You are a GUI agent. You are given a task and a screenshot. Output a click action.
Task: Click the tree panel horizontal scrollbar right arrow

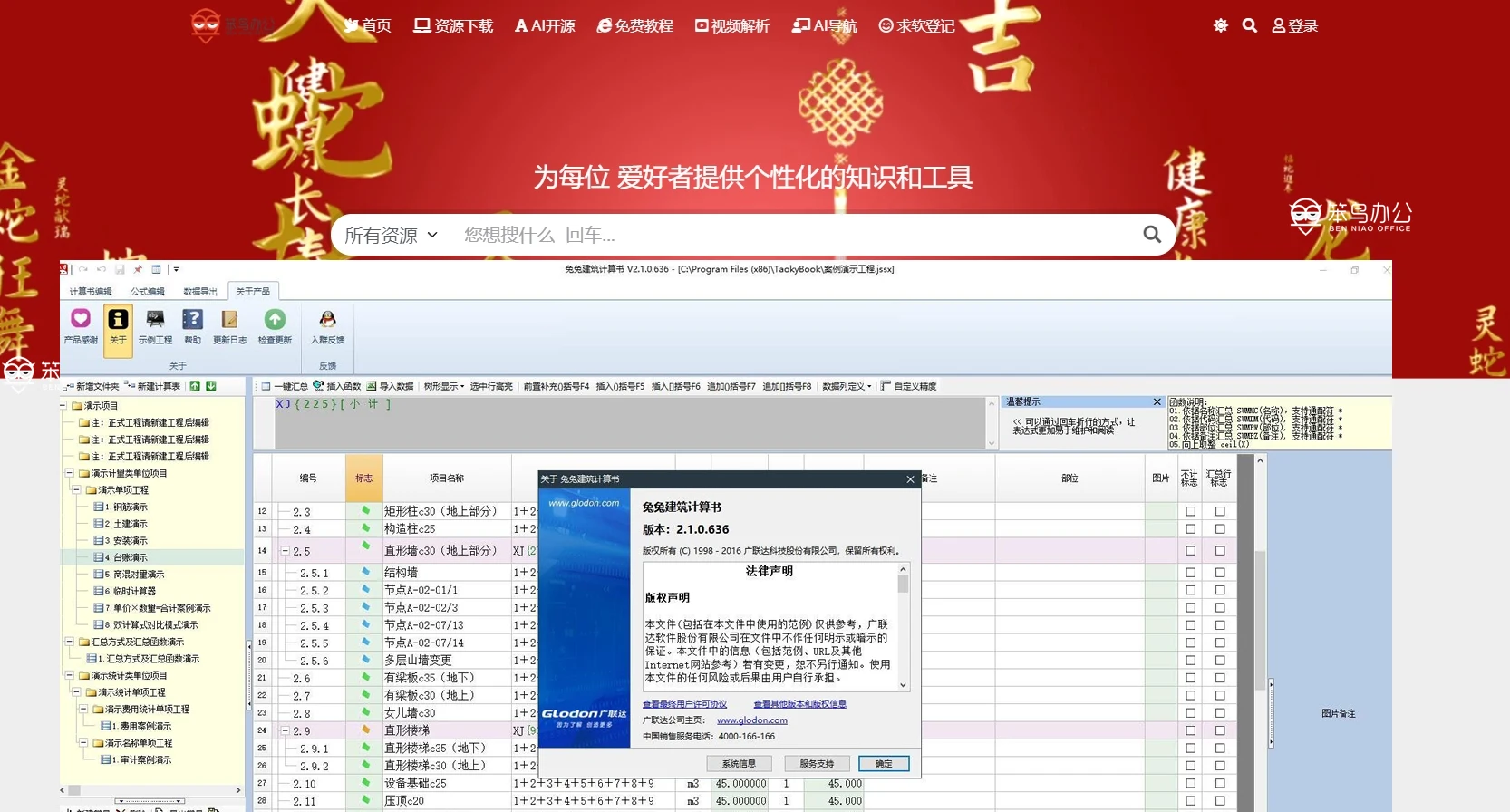coord(237,790)
